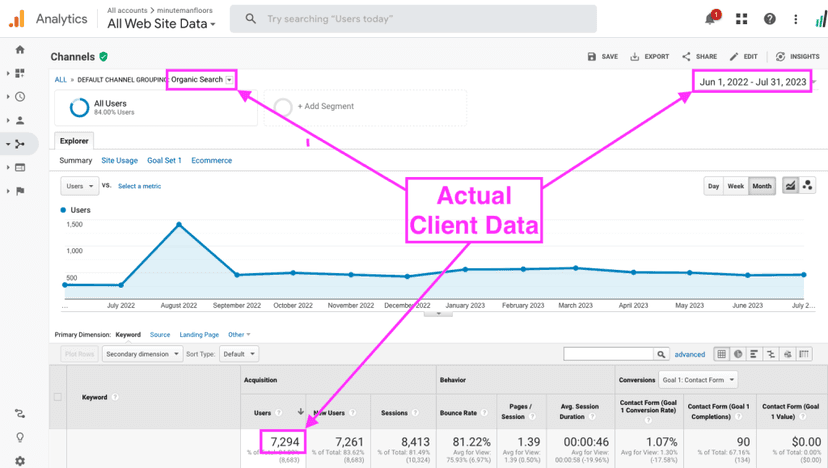Click the Export button
The width and height of the screenshot is (828, 468).
click(x=650, y=57)
